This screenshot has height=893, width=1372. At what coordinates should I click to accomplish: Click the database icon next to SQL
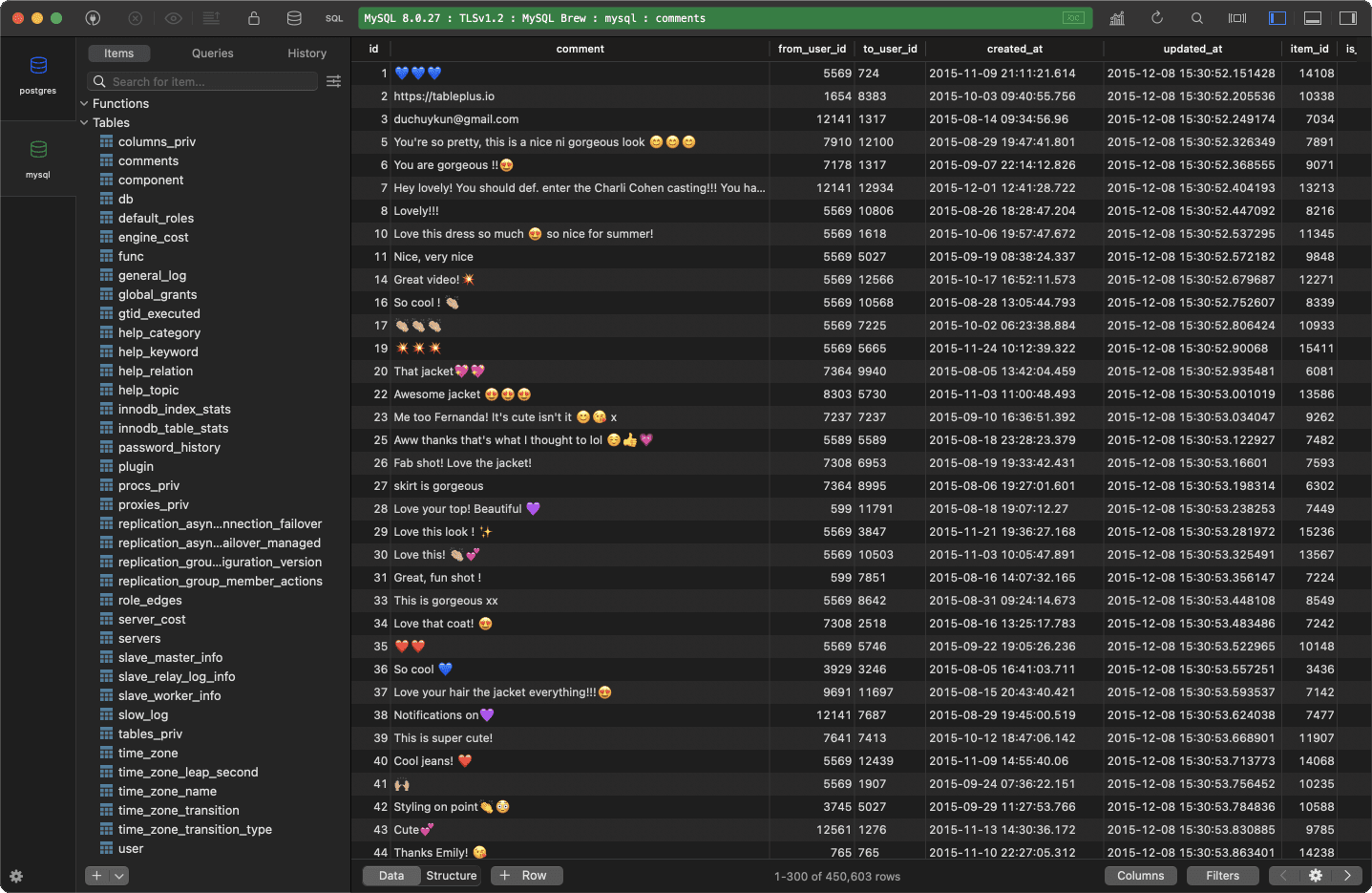pyautogui.click(x=293, y=18)
